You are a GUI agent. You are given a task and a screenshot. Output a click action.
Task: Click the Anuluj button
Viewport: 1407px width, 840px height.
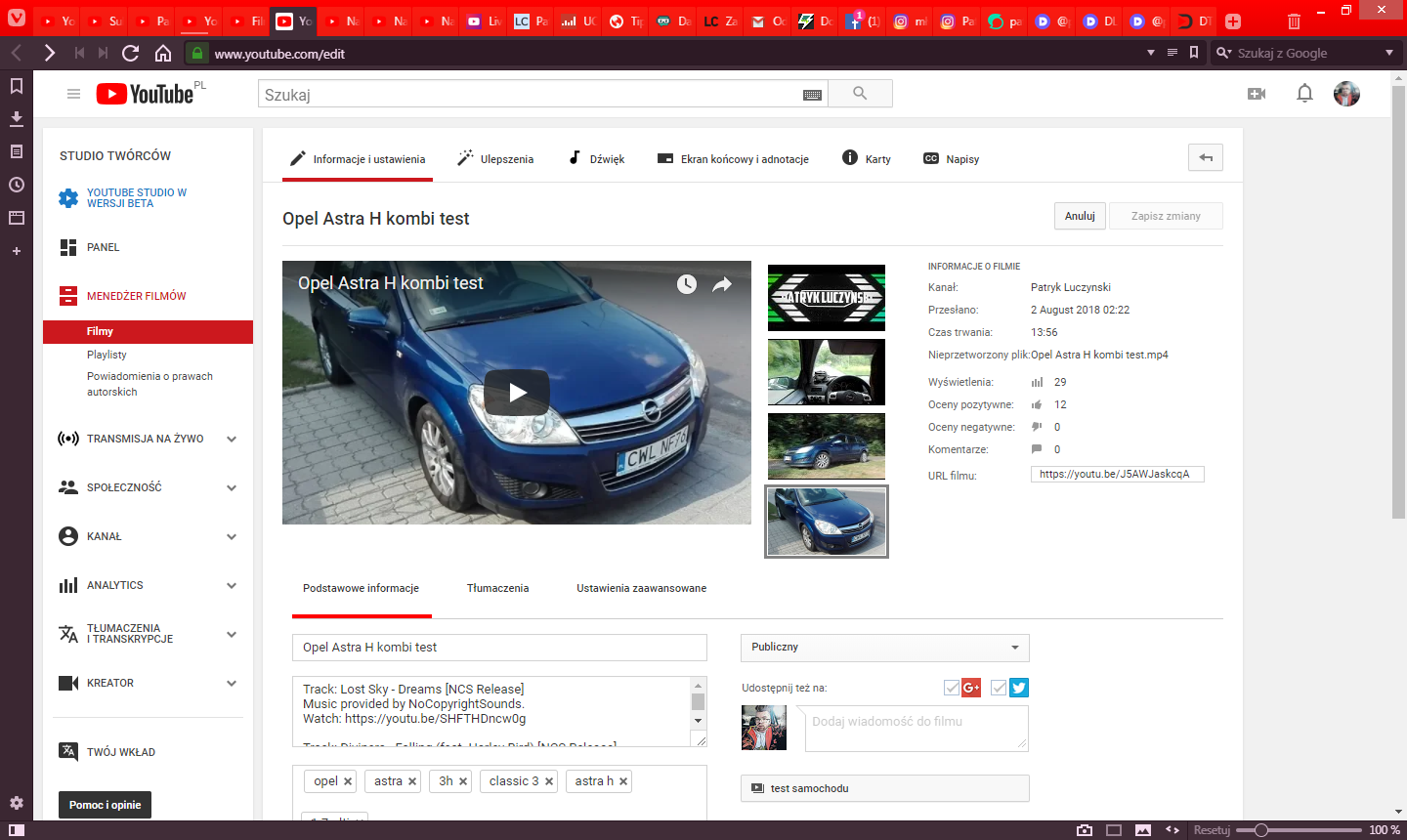click(1080, 216)
